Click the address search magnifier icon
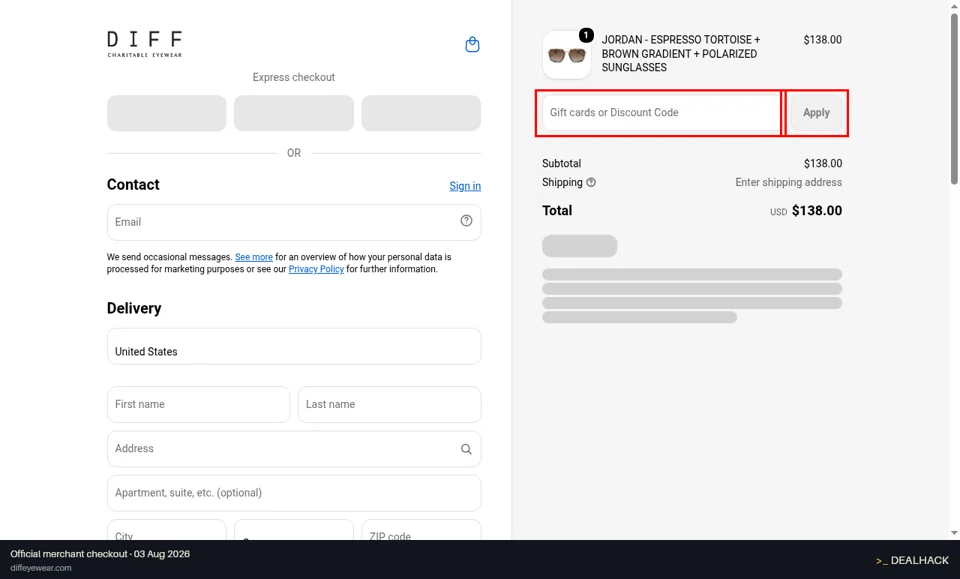This screenshot has width=960, height=579. 467,449
